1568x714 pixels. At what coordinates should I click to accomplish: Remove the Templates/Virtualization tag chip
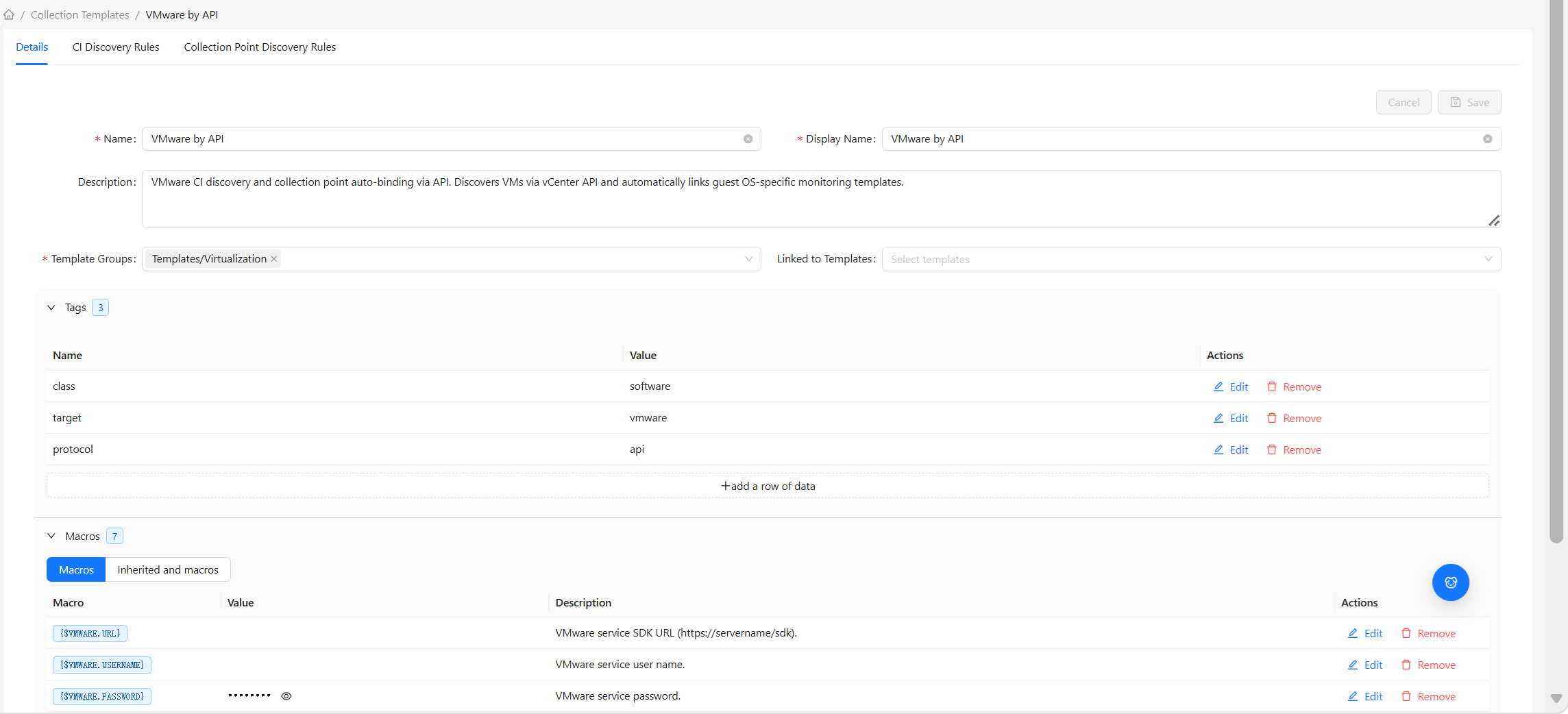(x=274, y=259)
